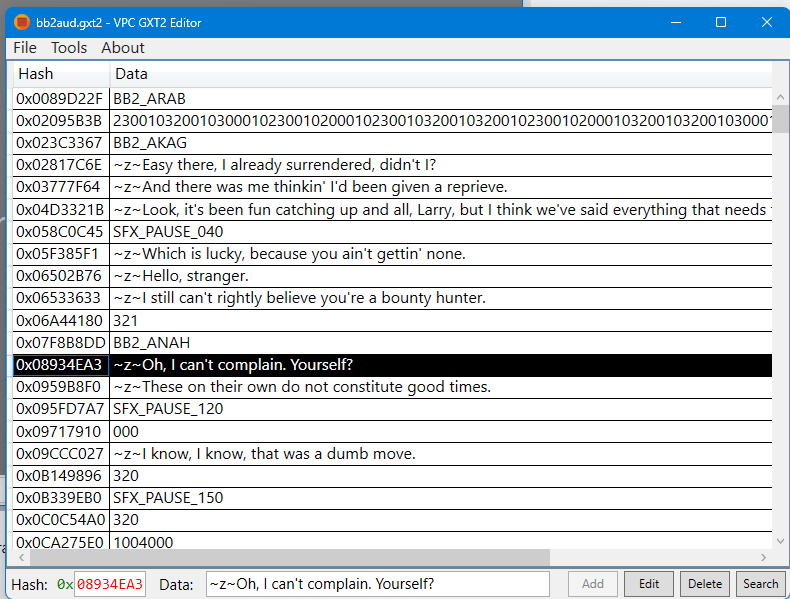Select row 'I know, I know, that was'
The width and height of the screenshot is (790, 599).
[x=392, y=453]
